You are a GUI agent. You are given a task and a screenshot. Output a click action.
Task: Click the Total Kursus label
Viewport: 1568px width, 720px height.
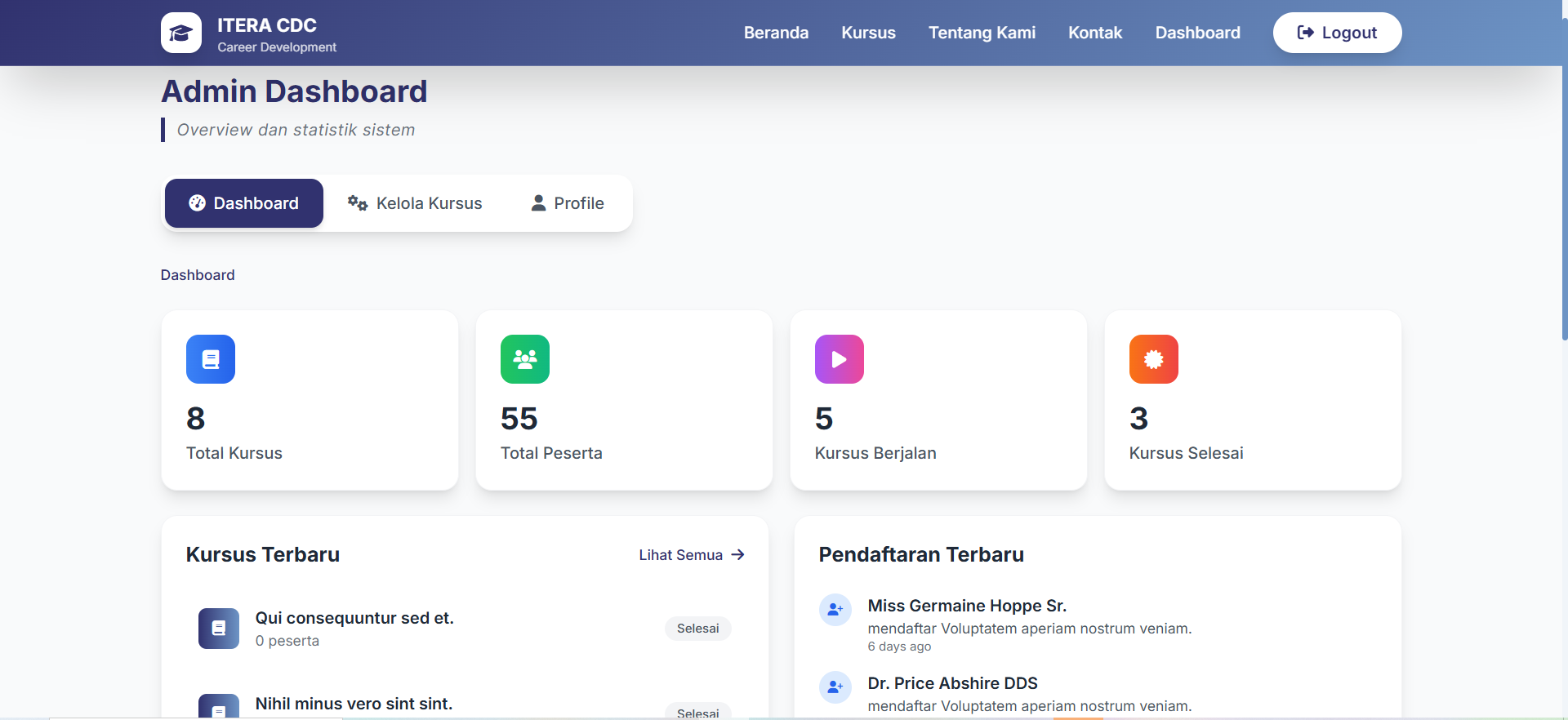(x=234, y=453)
